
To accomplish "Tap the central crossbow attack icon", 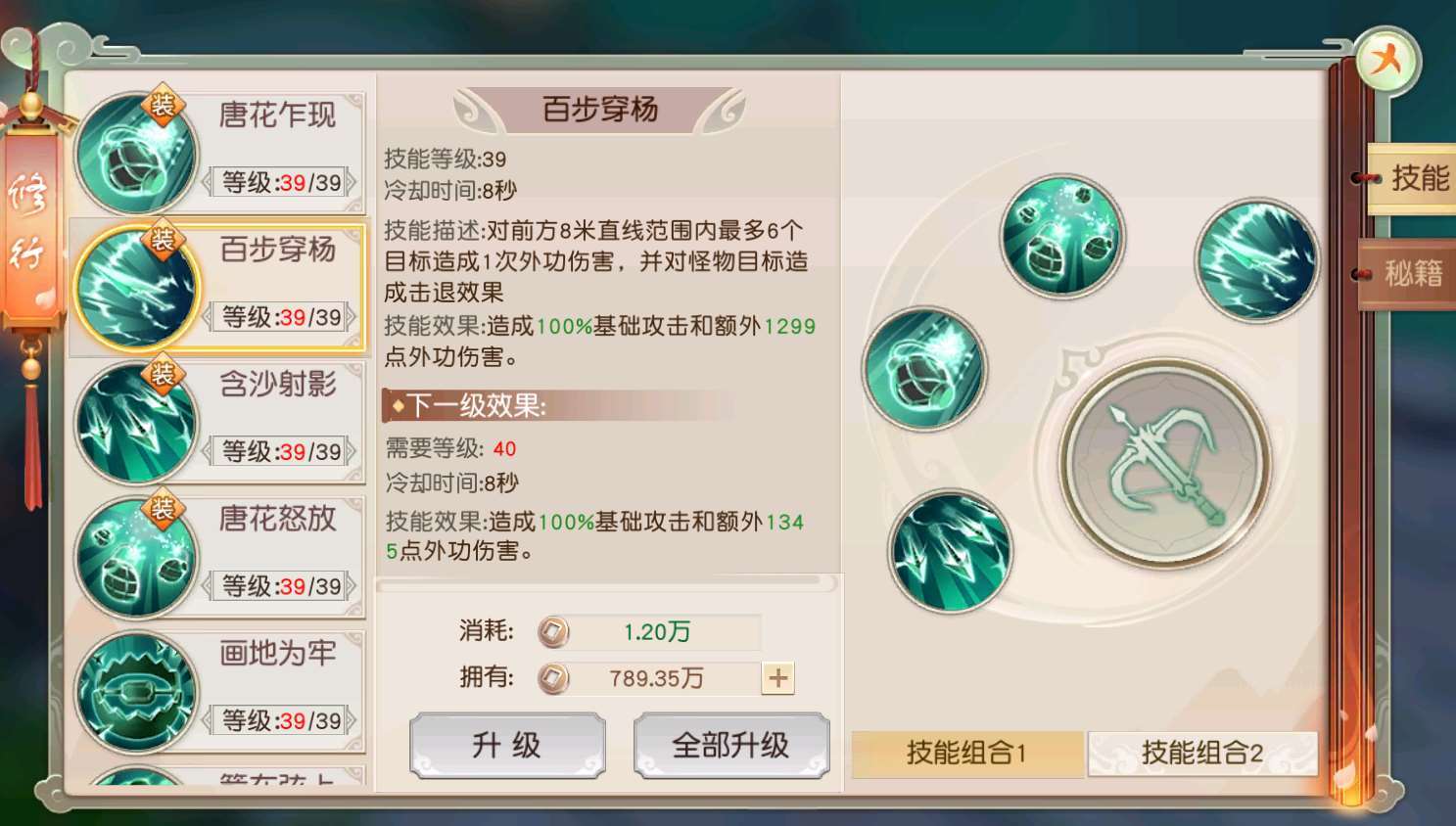I will click(x=1165, y=462).
